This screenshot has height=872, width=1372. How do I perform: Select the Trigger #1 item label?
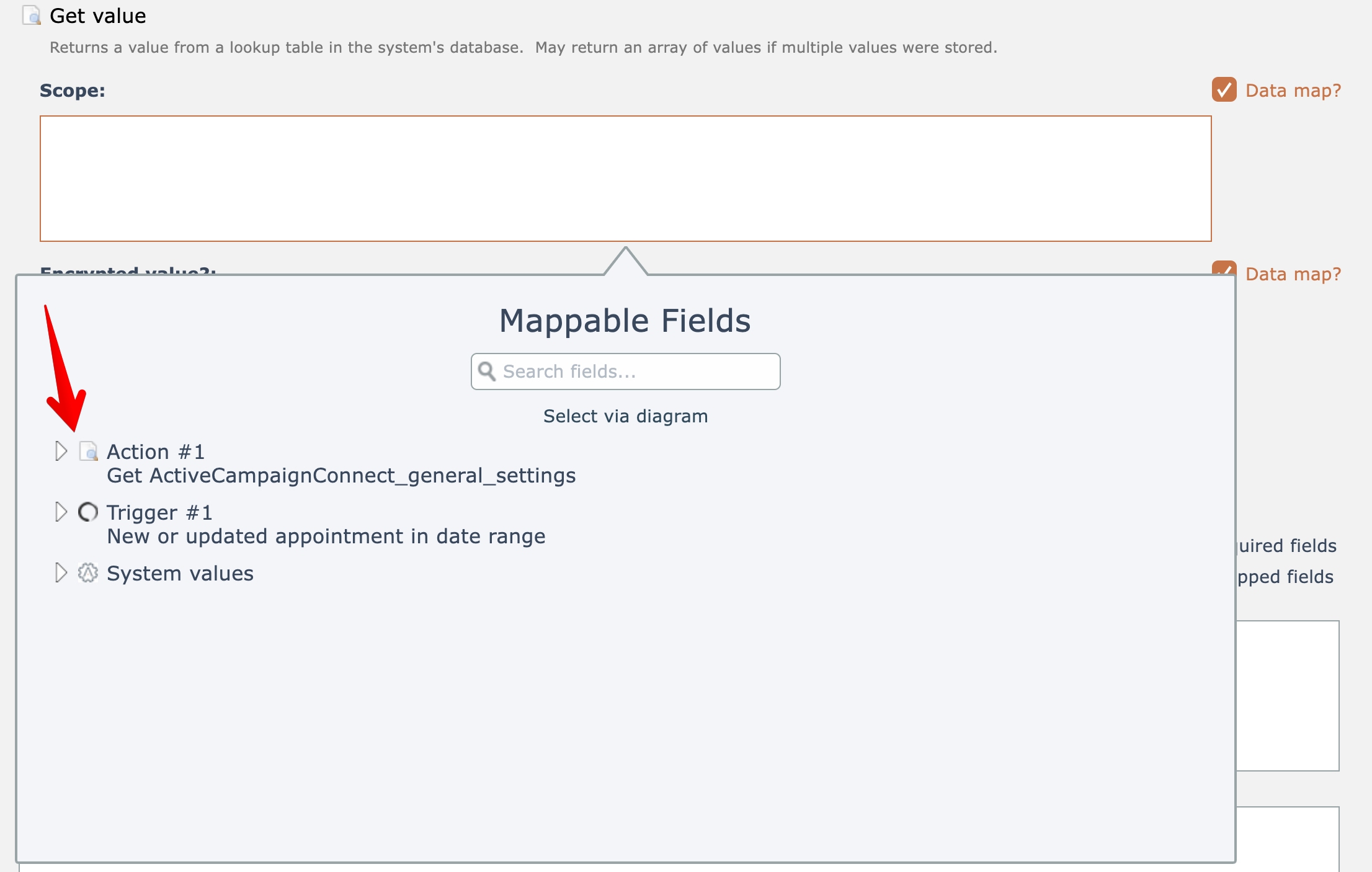pos(159,513)
